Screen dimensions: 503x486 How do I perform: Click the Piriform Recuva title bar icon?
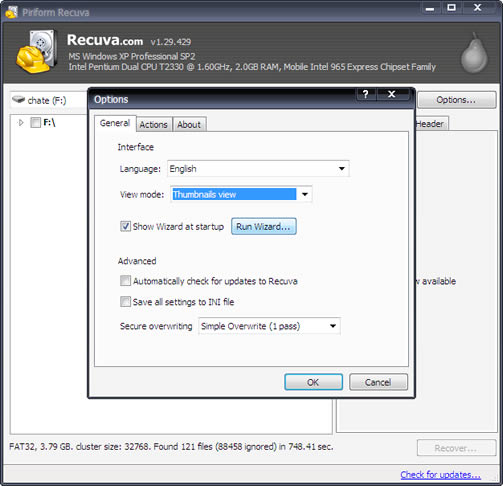coord(12,12)
